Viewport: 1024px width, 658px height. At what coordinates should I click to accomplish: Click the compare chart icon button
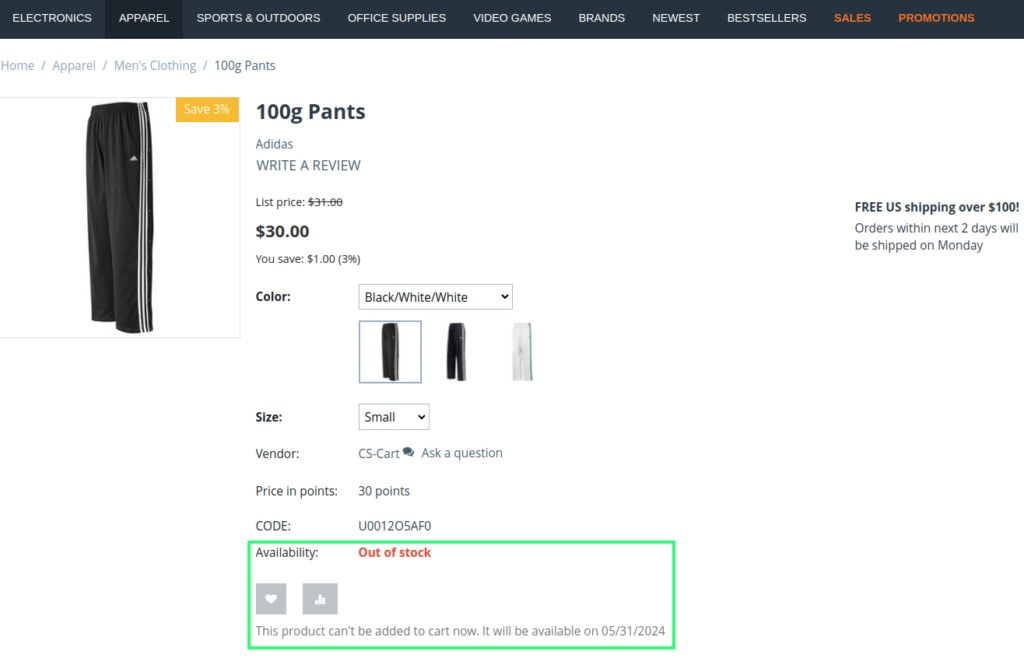pyautogui.click(x=320, y=599)
